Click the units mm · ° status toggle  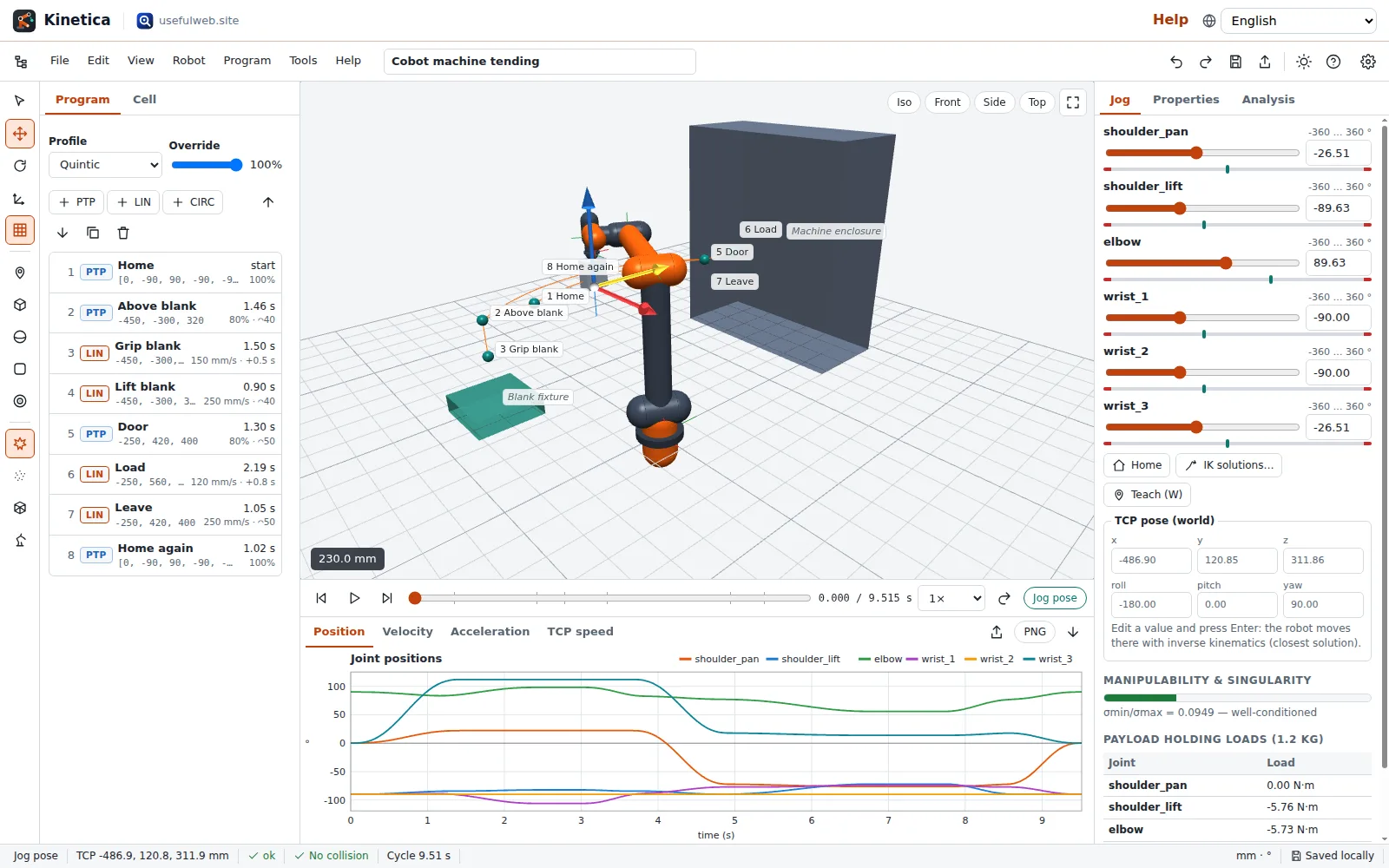1254,856
